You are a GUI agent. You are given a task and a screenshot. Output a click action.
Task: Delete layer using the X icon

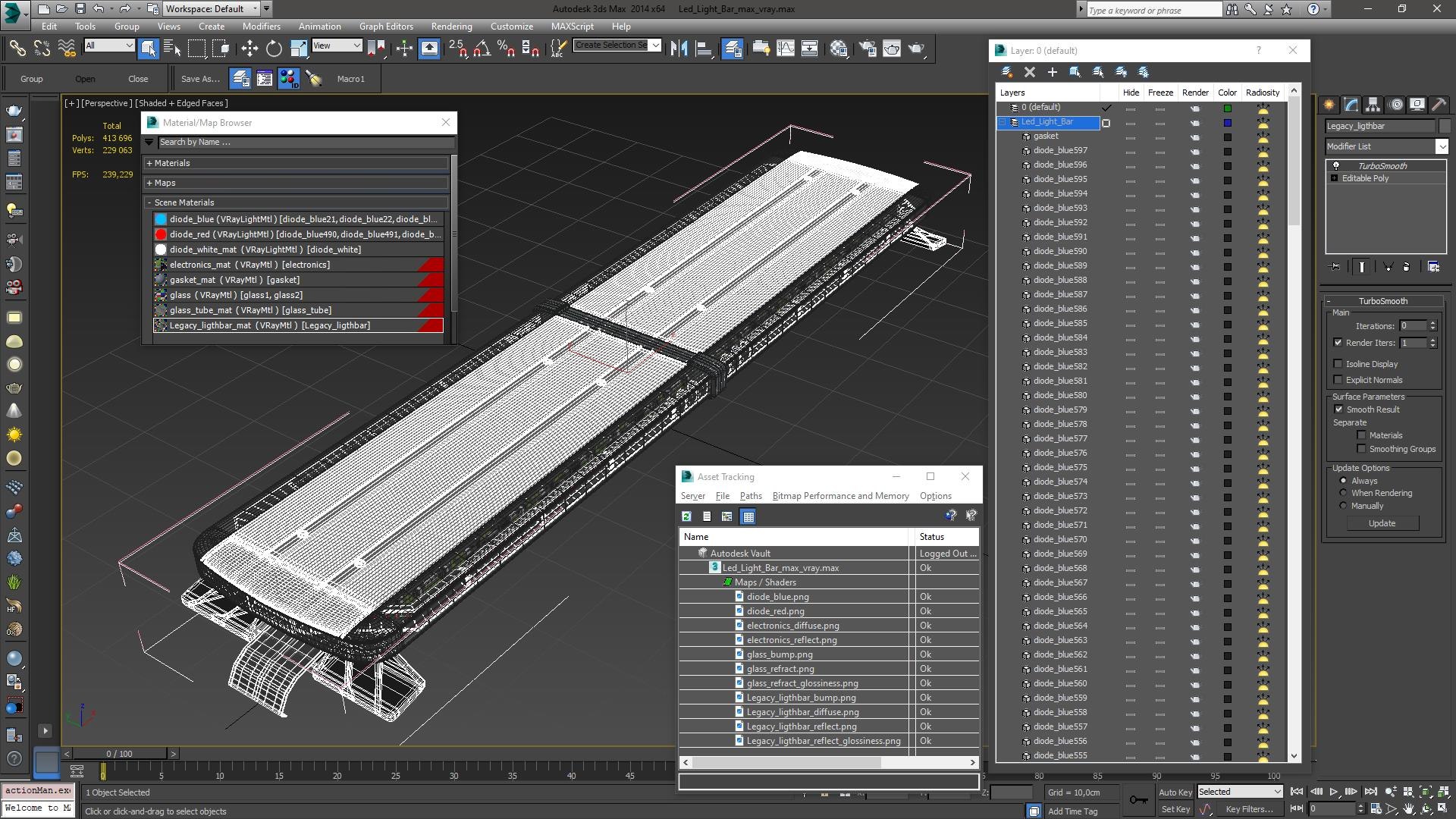(1029, 72)
